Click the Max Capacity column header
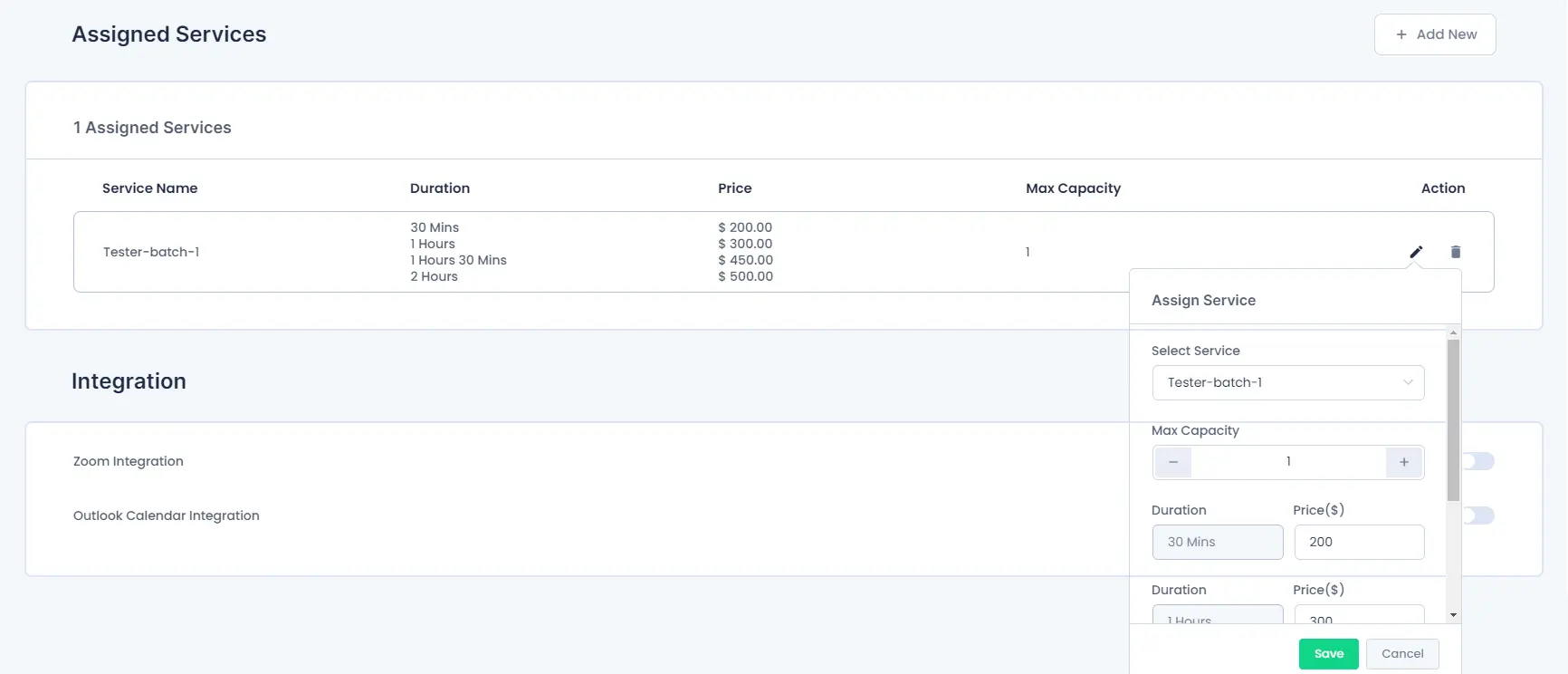 [x=1073, y=188]
